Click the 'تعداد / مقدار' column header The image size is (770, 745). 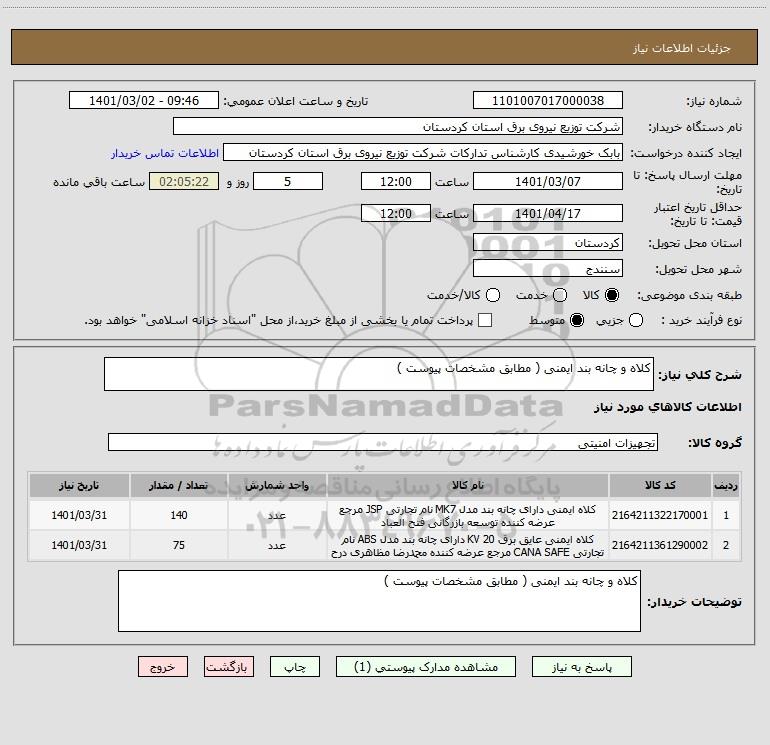click(179, 485)
